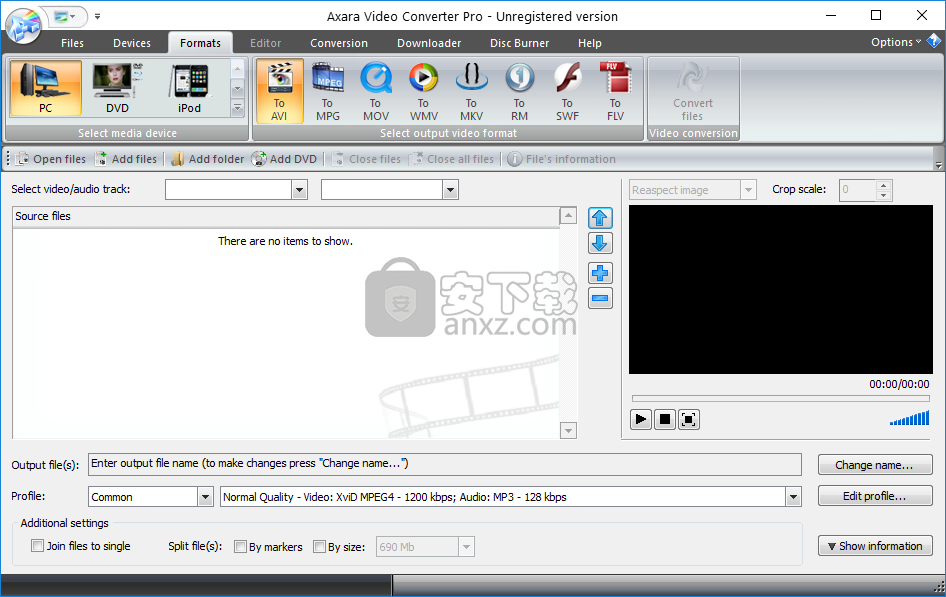
Task: Open the Conversion tab
Action: point(339,43)
